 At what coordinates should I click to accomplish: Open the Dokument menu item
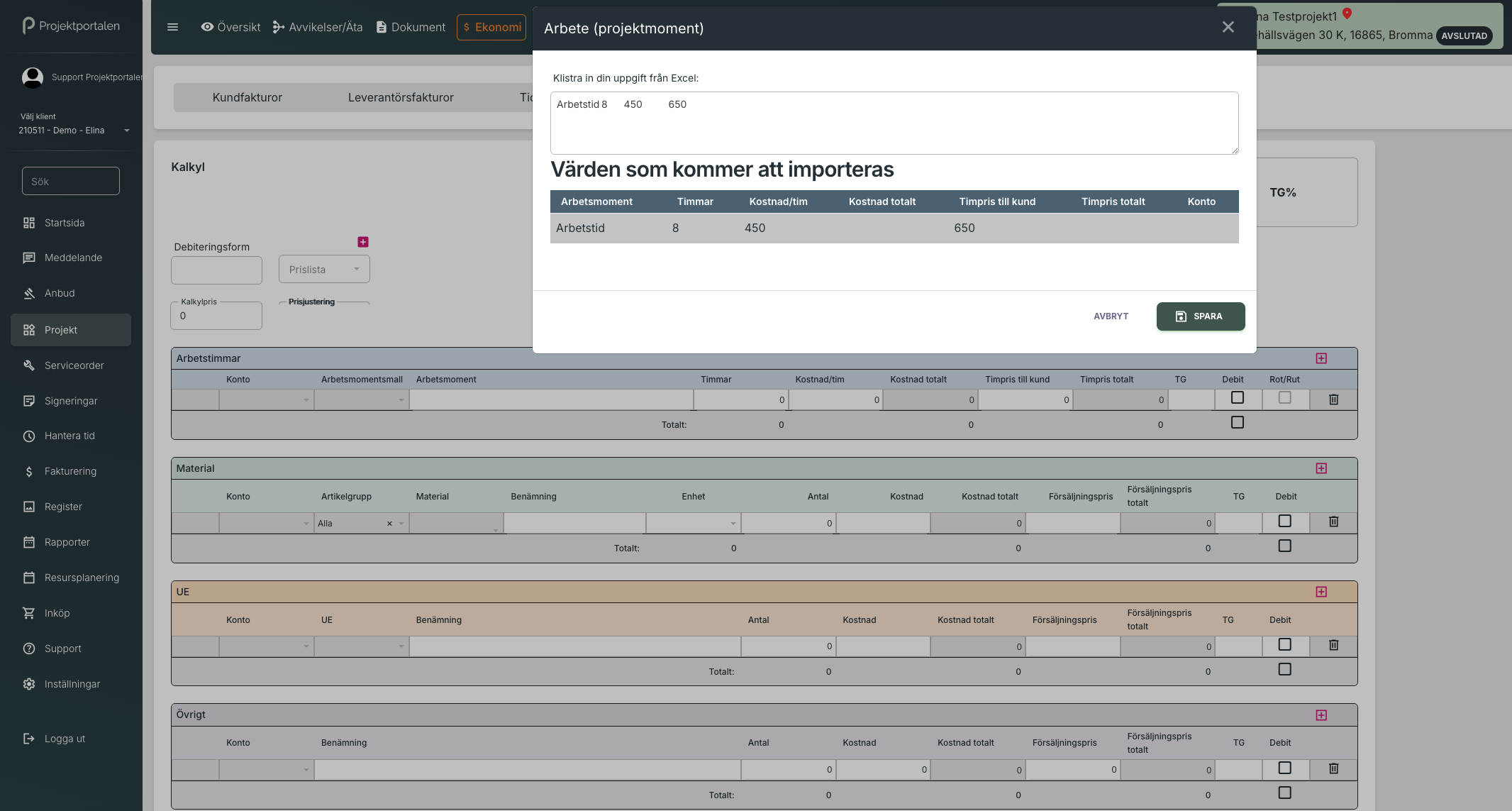pos(411,27)
